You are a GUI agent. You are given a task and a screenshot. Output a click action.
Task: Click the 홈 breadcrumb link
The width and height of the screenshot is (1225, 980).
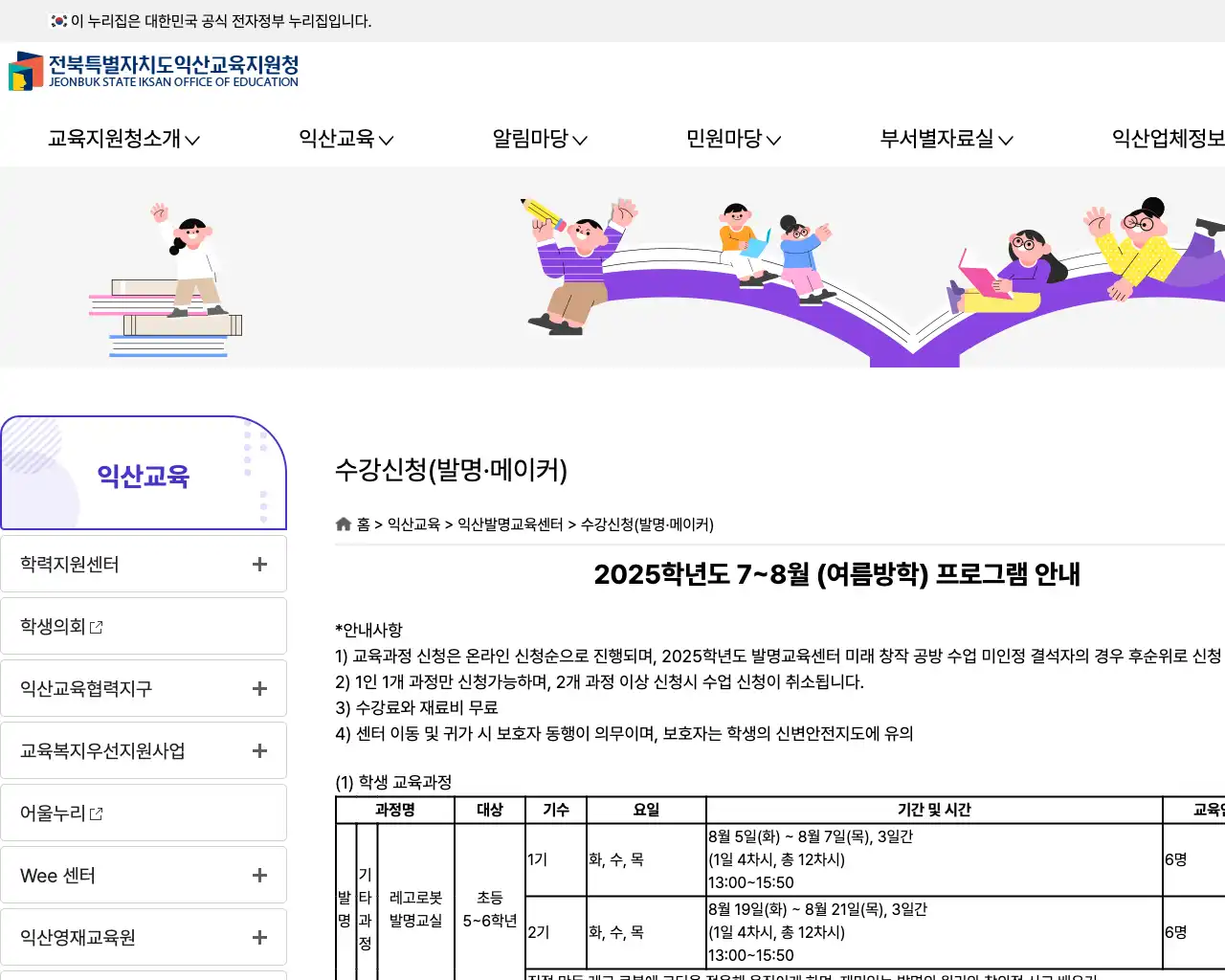[x=363, y=523]
